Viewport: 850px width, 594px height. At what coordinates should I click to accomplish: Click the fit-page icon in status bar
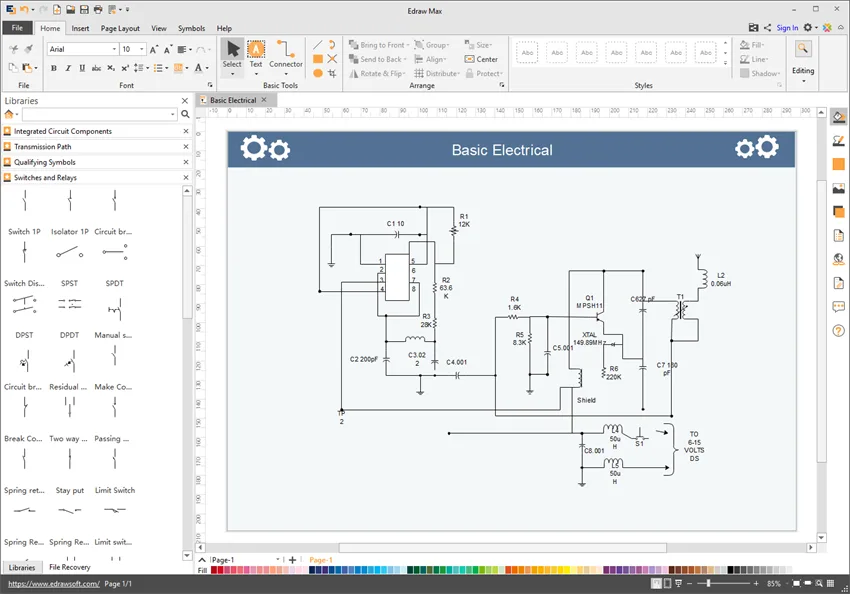coord(796,583)
